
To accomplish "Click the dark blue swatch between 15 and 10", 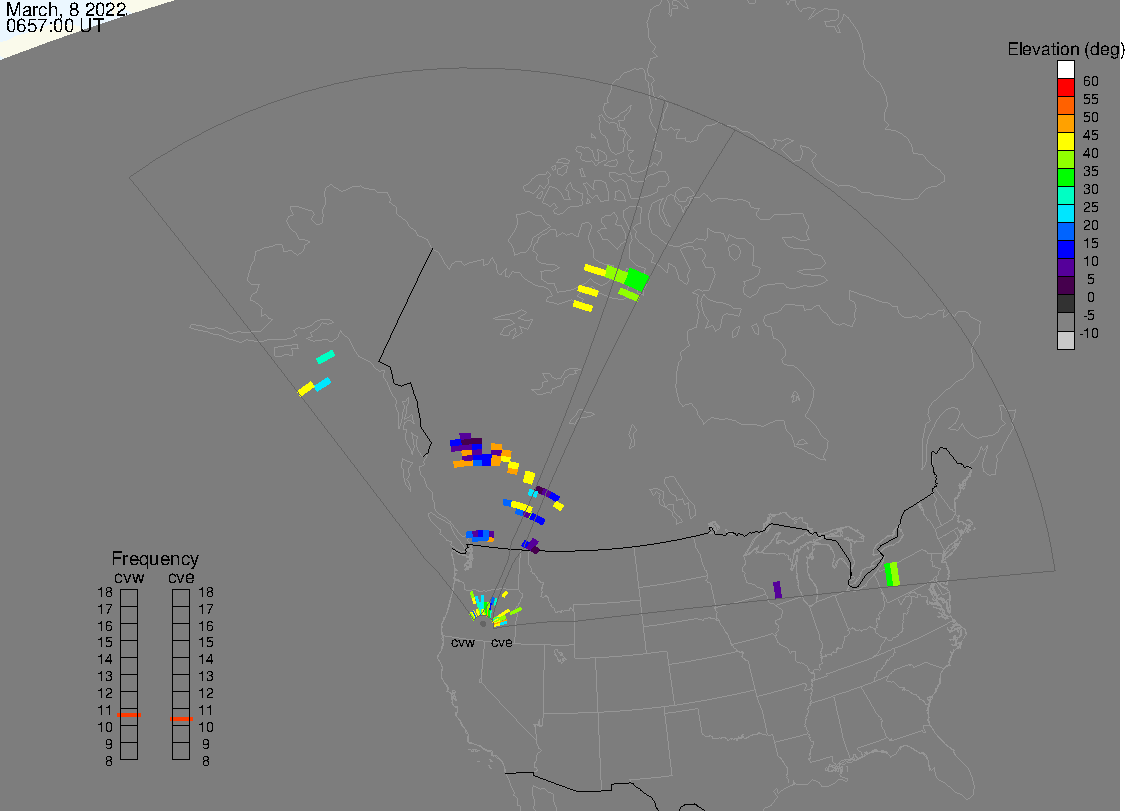I will pyautogui.click(x=1065, y=249).
